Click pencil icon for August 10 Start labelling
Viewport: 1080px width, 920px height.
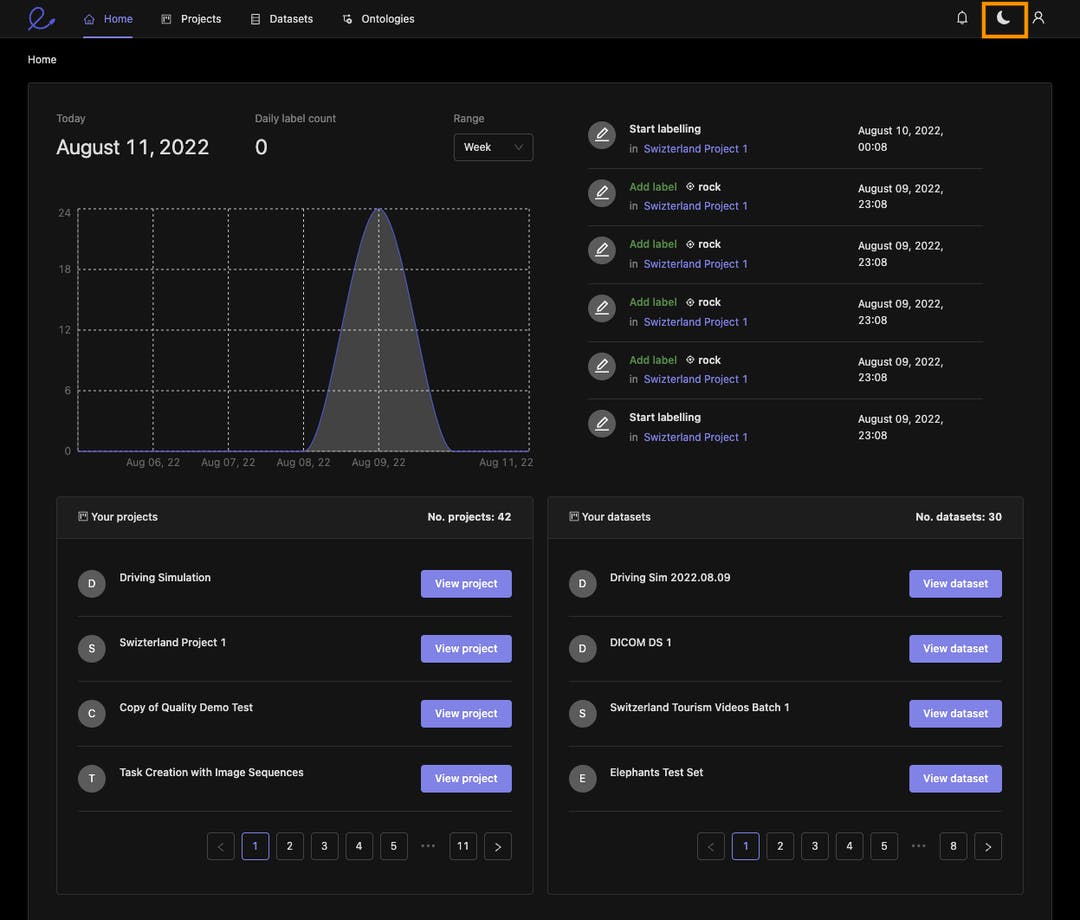(601, 135)
